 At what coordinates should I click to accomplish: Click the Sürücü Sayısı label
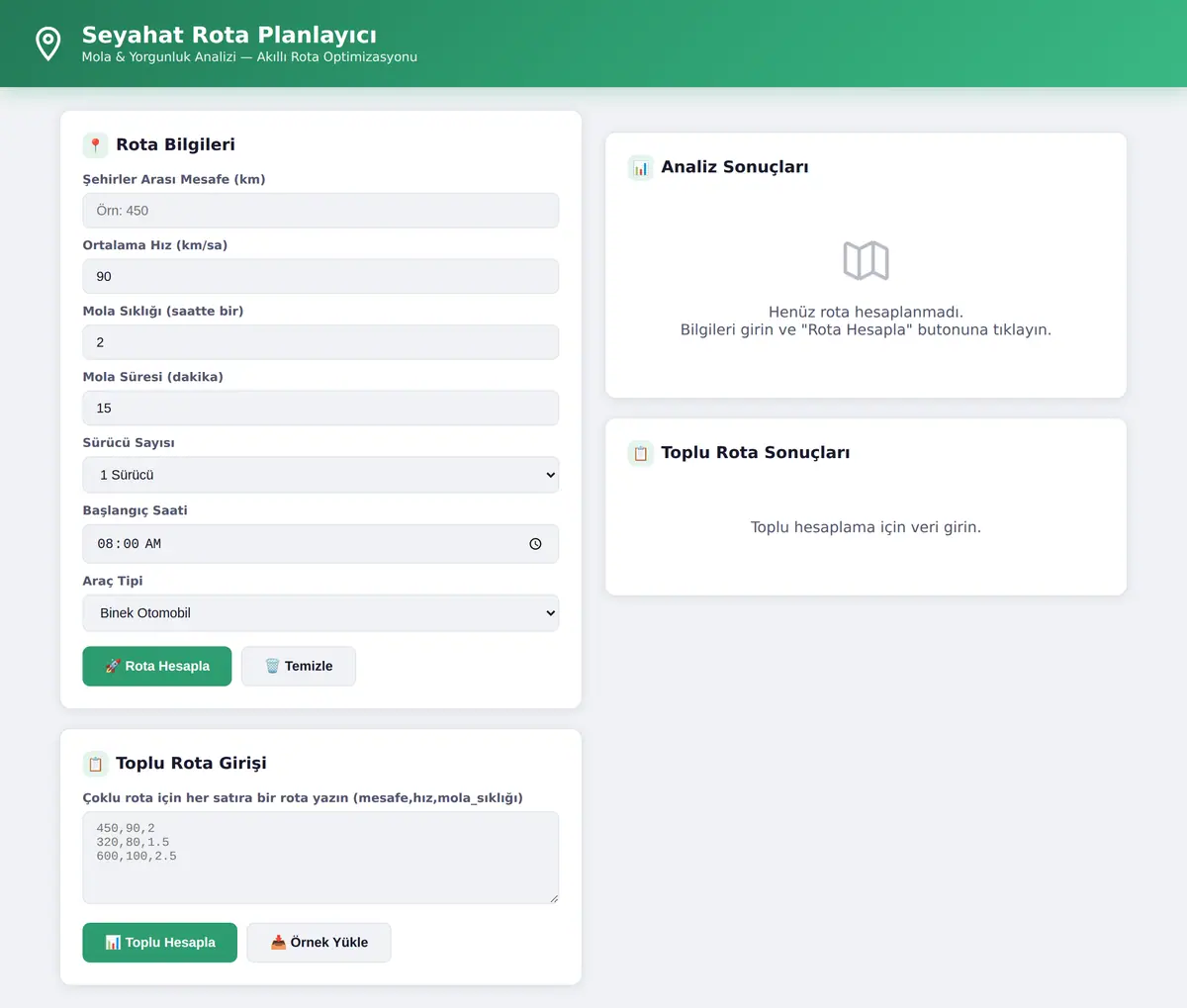pyautogui.click(x=129, y=443)
